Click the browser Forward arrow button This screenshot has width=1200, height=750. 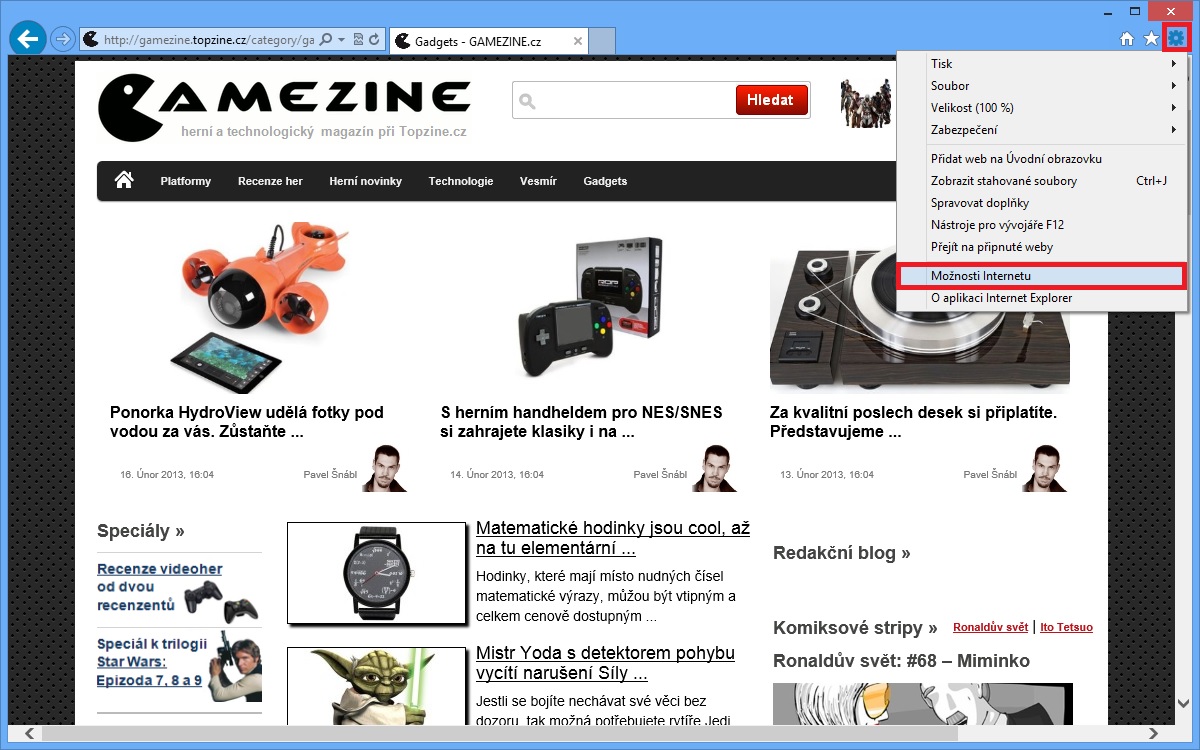coord(62,40)
